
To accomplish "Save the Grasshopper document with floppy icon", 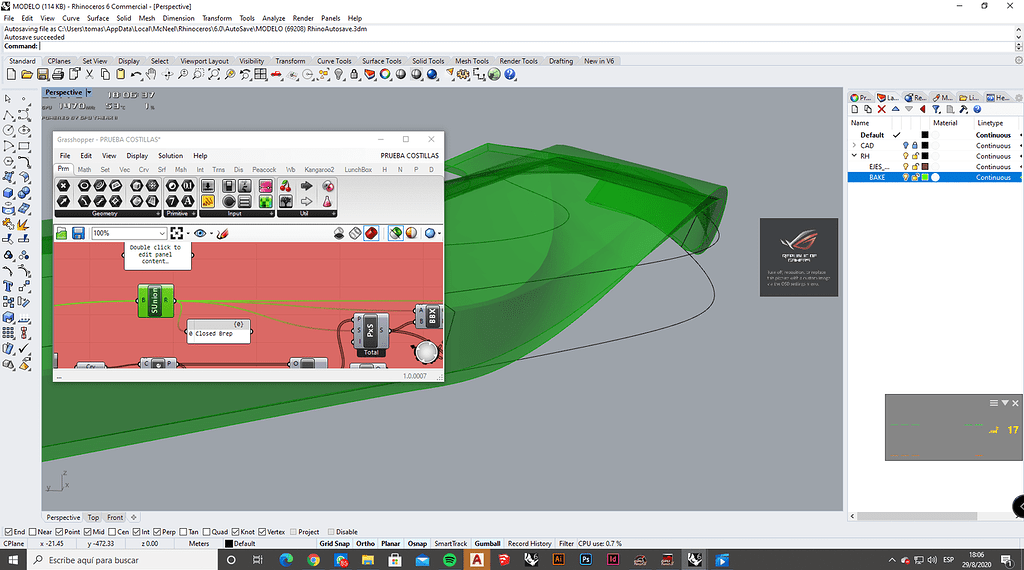I will 78,233.
